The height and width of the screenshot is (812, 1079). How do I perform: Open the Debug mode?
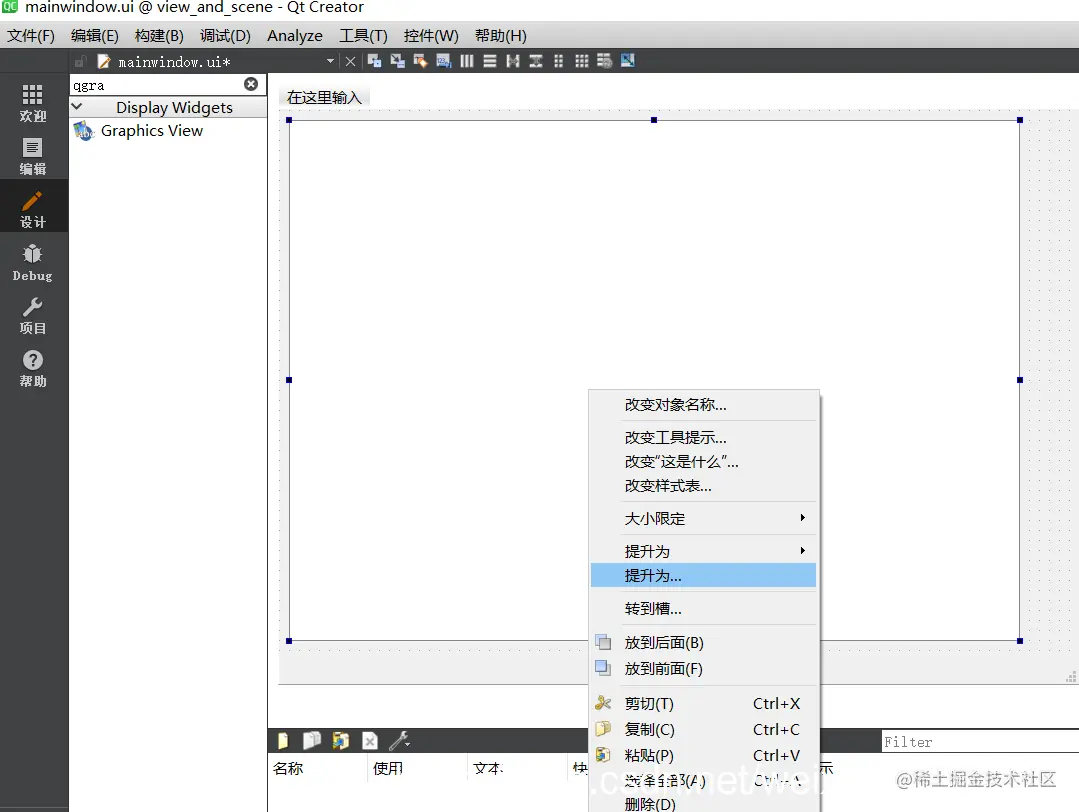(33, 263)
